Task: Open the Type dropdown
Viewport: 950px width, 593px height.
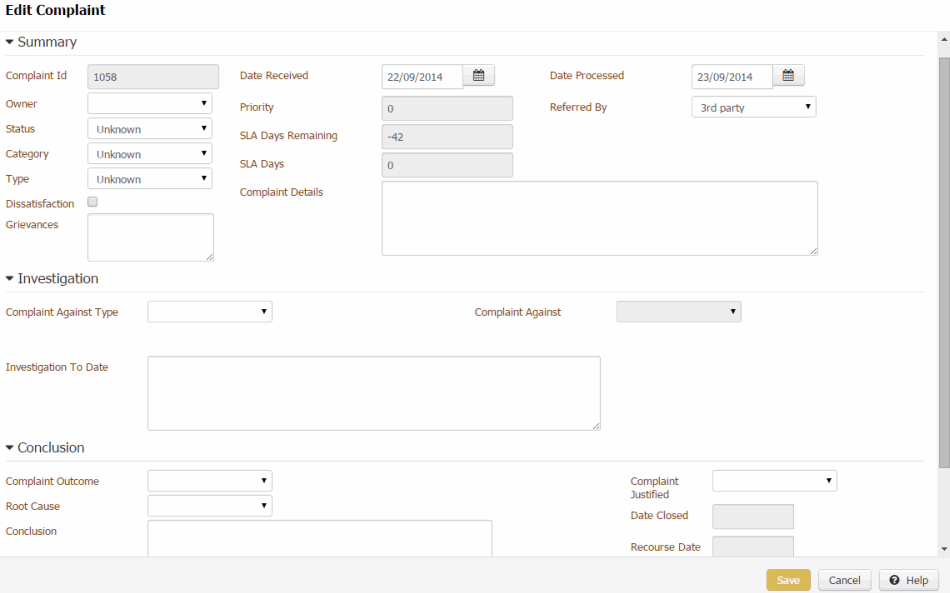Action: pyautogui.click(x=148, y=178)
